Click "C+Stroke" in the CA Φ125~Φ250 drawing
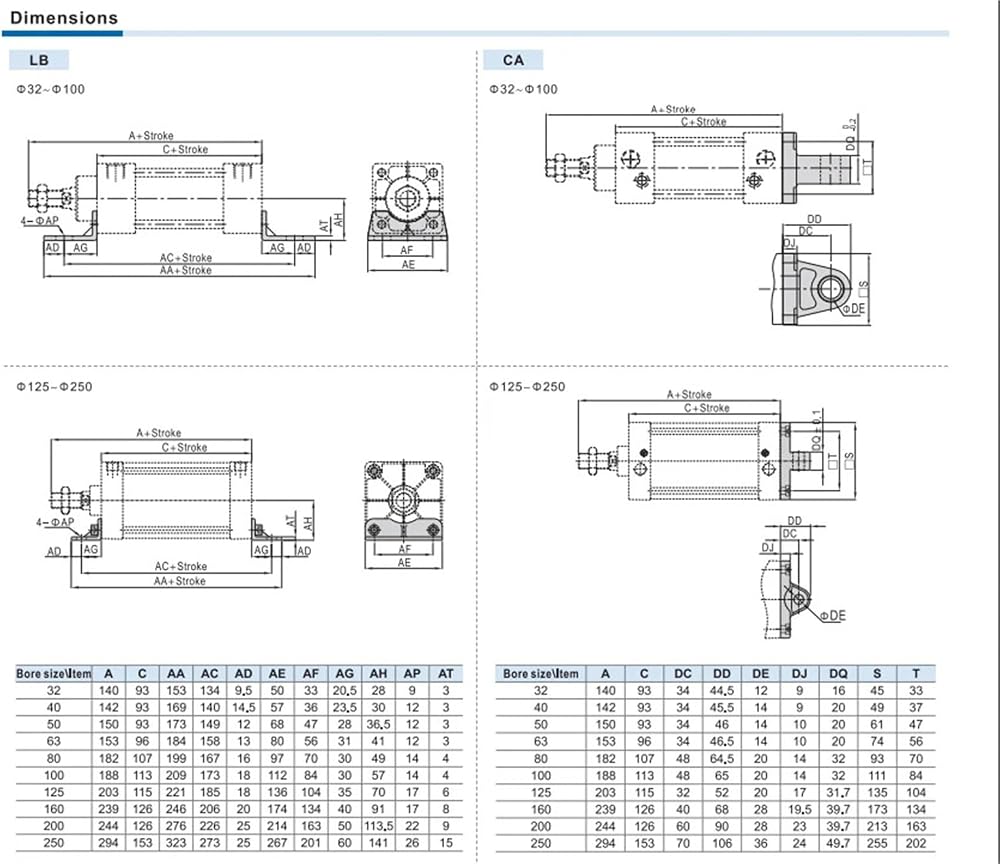 [707, 408]
